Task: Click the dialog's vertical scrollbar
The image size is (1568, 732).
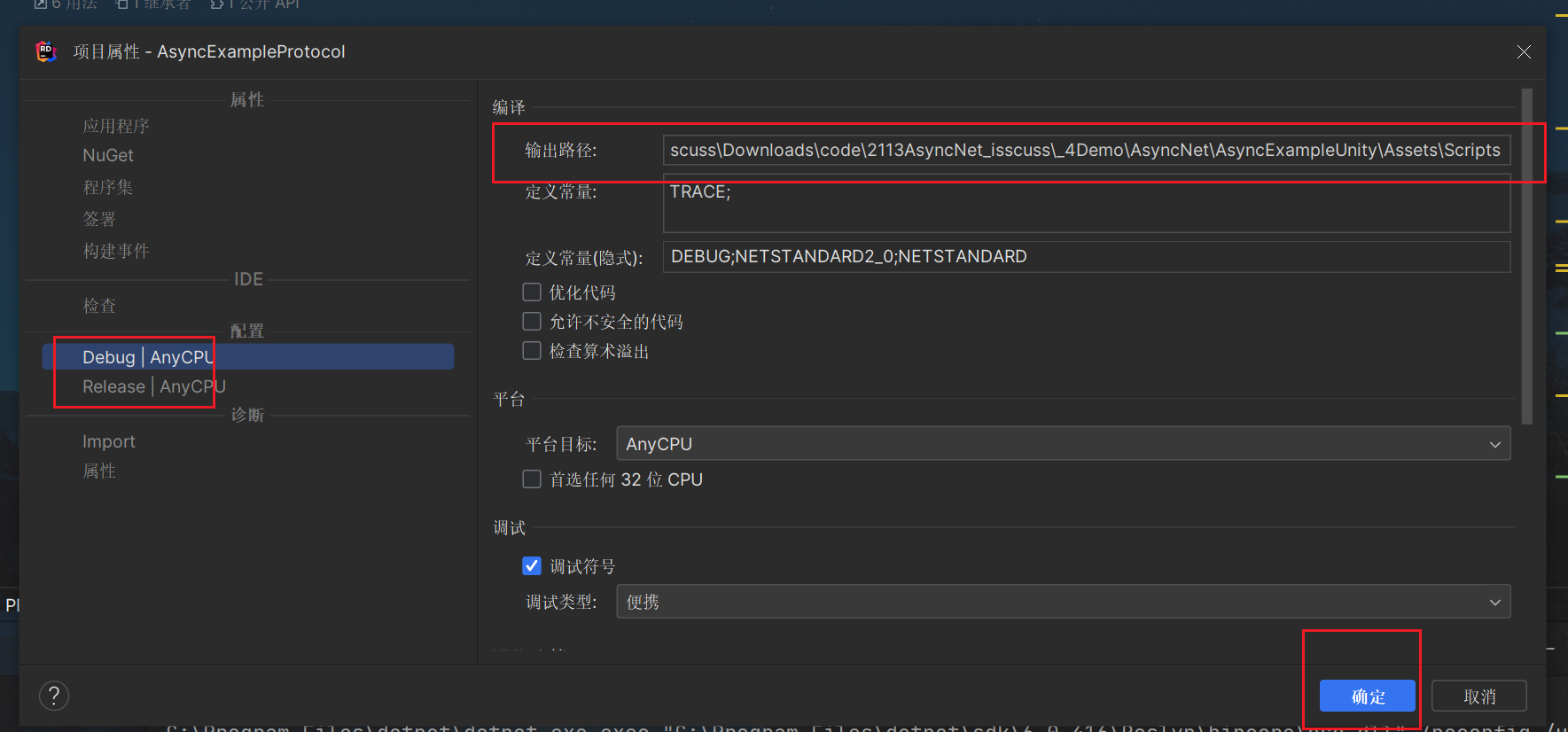Action: click(1526, 257)
